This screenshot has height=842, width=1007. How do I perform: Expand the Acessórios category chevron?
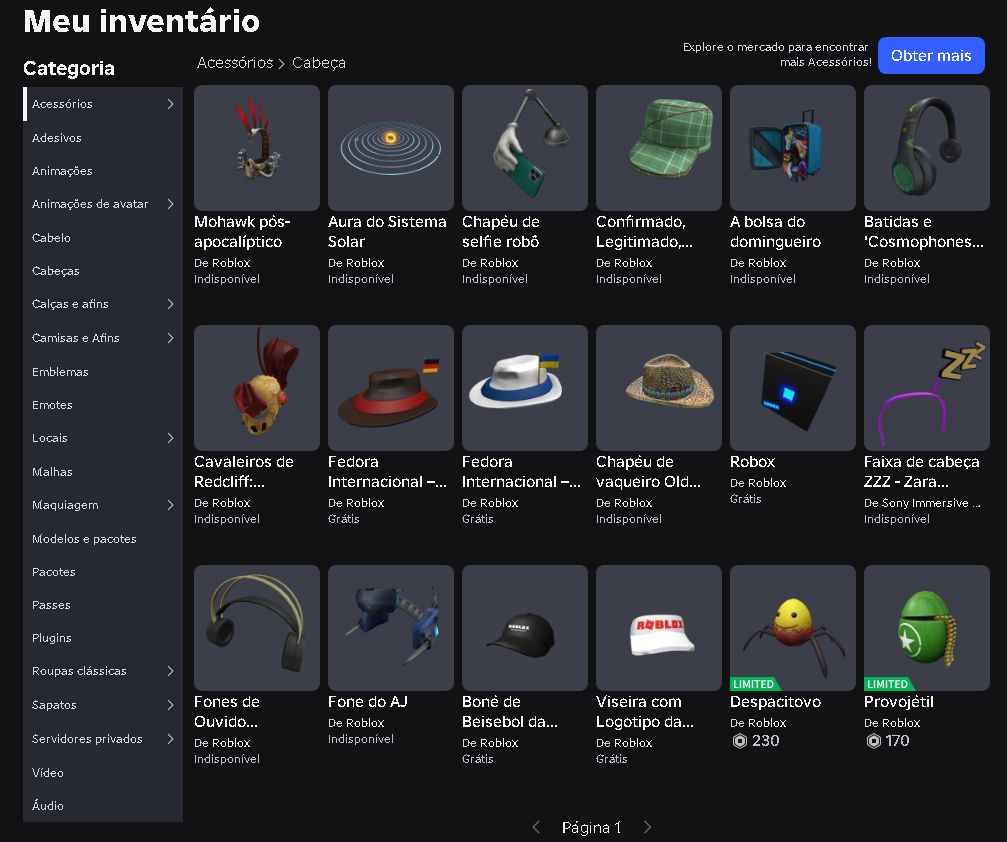170,104
